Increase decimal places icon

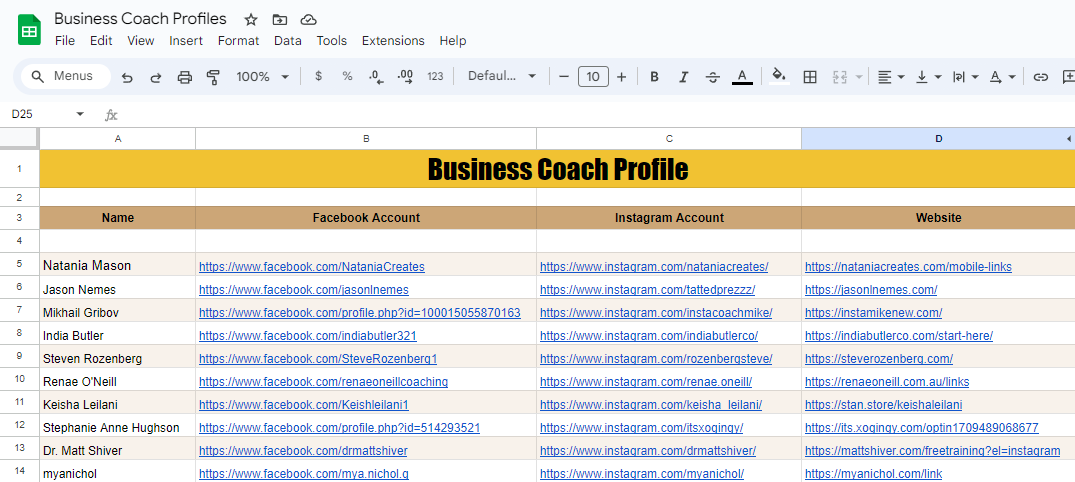click(x=405, y=77)
